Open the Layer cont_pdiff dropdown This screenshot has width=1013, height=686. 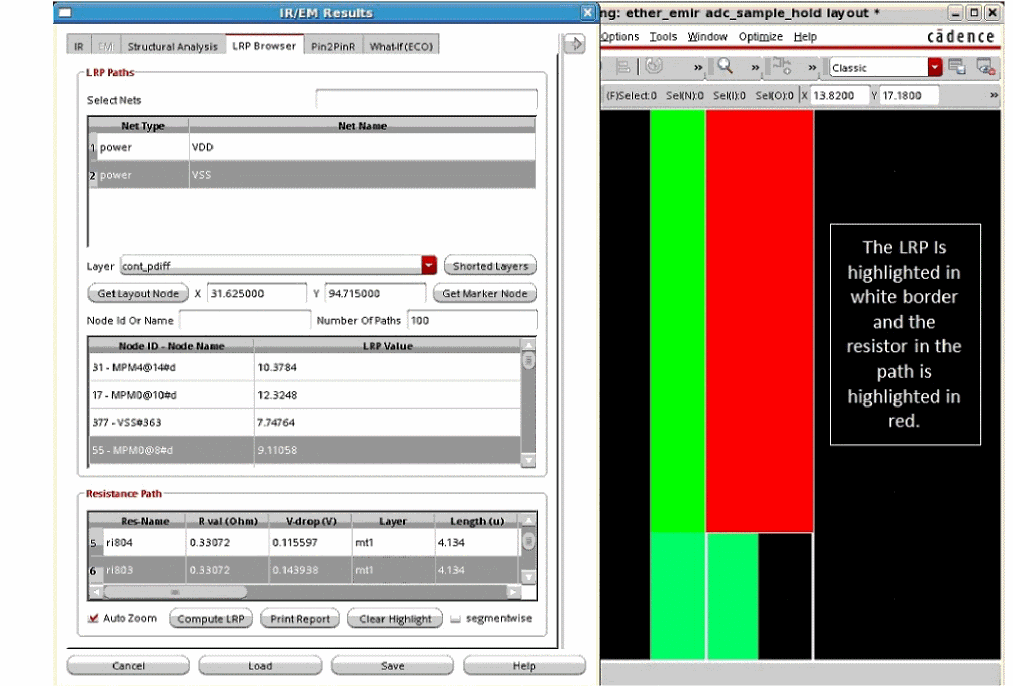(429, 266)
